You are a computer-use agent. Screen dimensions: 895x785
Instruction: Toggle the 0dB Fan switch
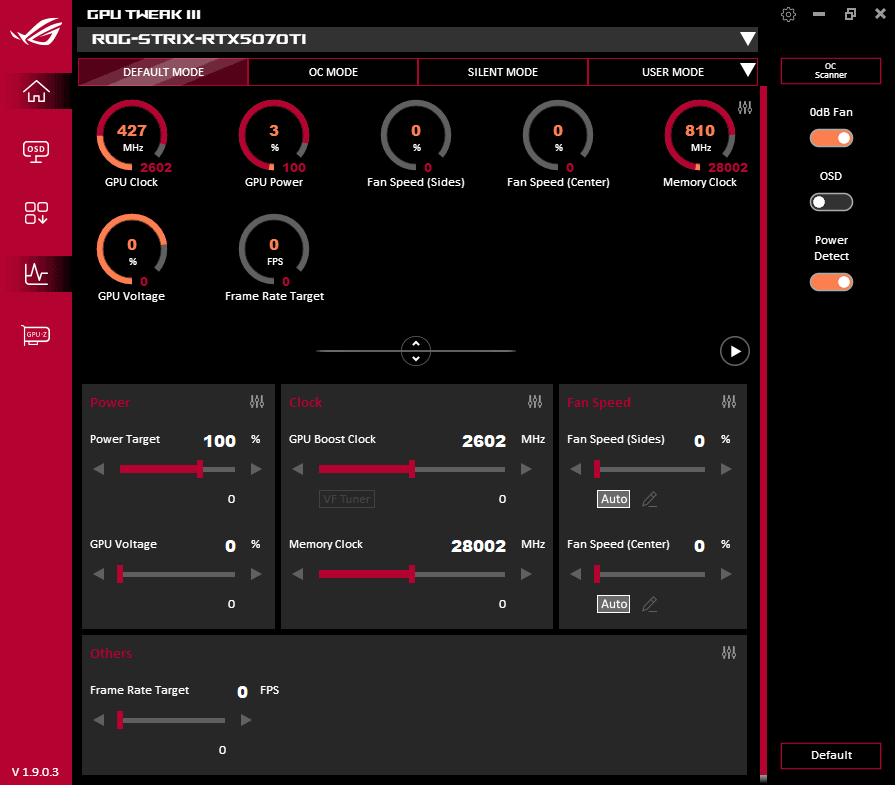pyautogui.click(x=831, y=138)
